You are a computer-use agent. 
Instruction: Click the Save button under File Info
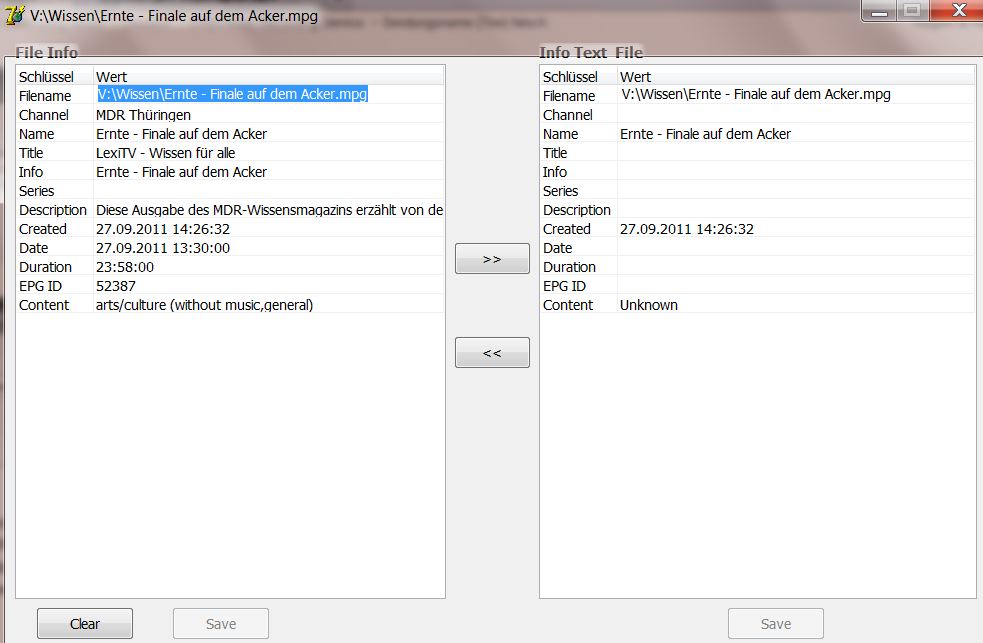tap(221, 624)
